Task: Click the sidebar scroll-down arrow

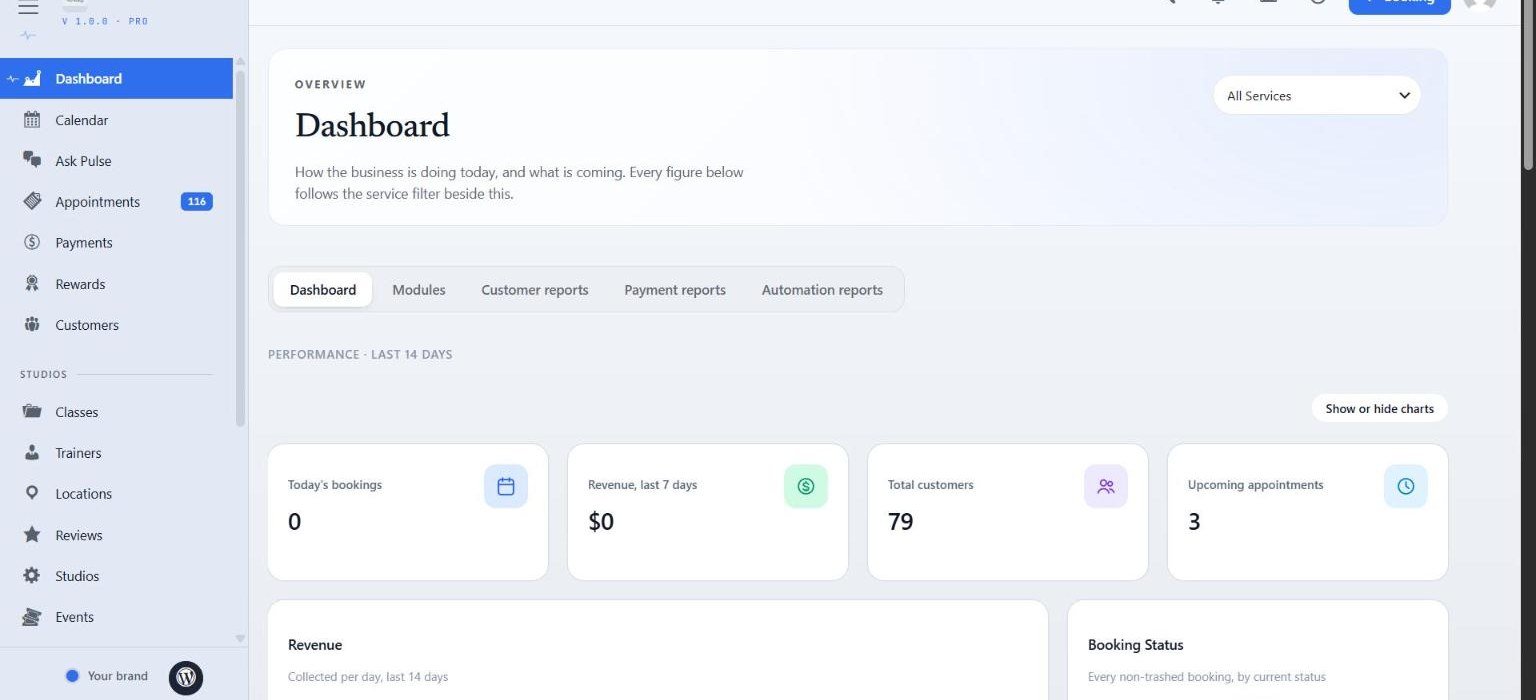Action: pos(240,638)
